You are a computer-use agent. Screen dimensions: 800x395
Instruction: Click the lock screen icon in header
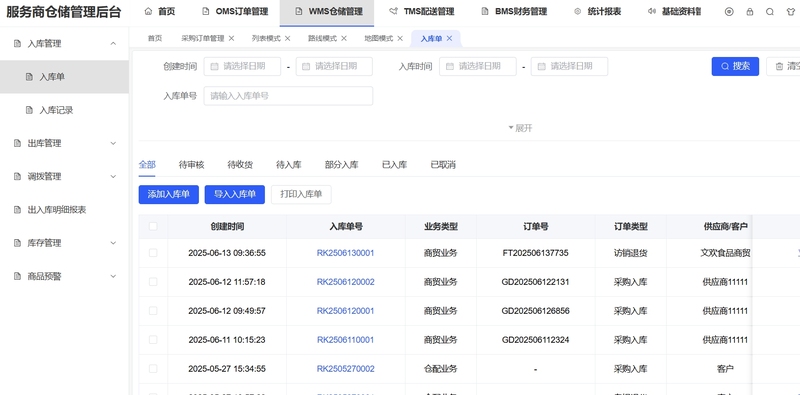tap(749, 12)
